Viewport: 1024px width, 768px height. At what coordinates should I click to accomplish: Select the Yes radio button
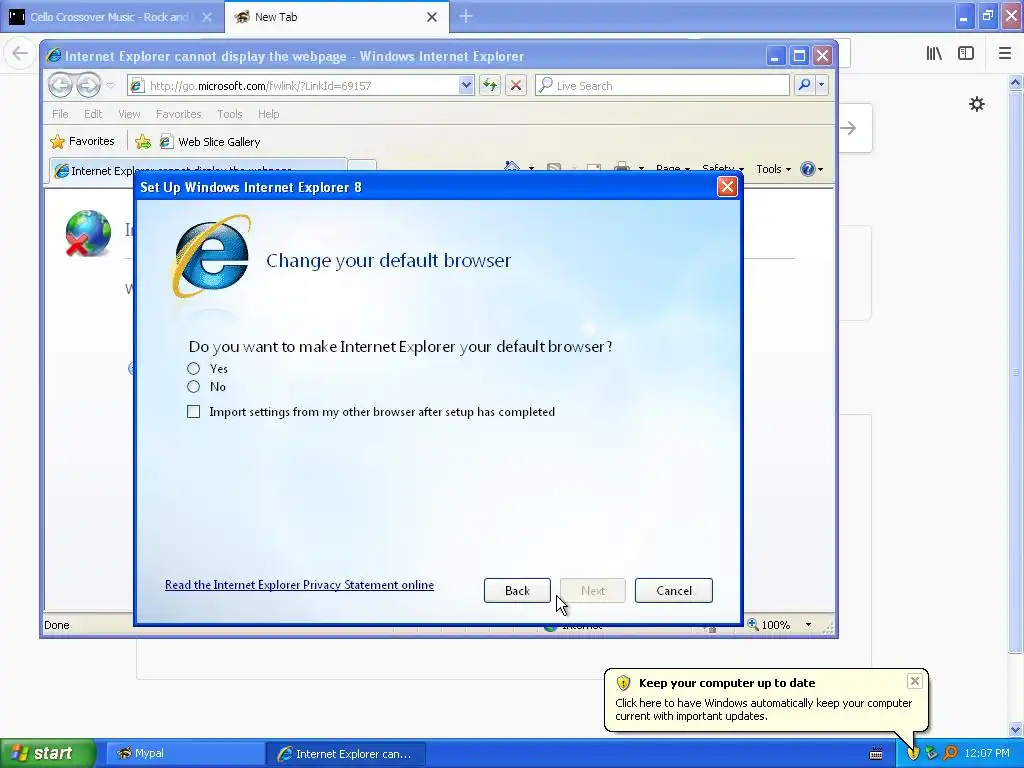pyautogui.click(x=193, y=368)
